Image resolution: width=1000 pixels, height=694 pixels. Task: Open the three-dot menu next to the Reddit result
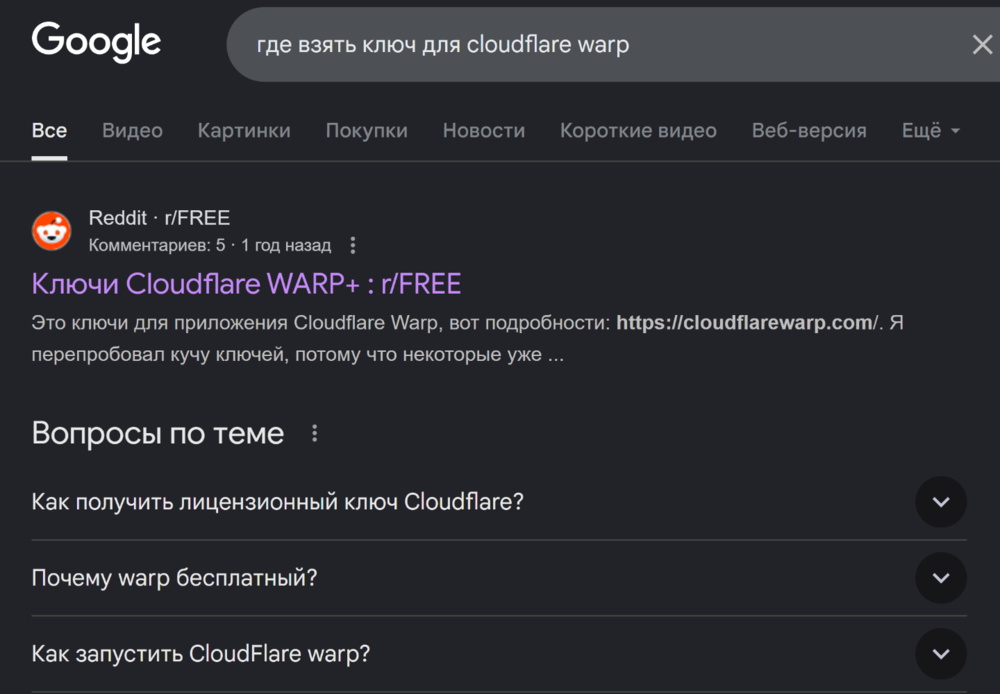click(x=353, y=244)
